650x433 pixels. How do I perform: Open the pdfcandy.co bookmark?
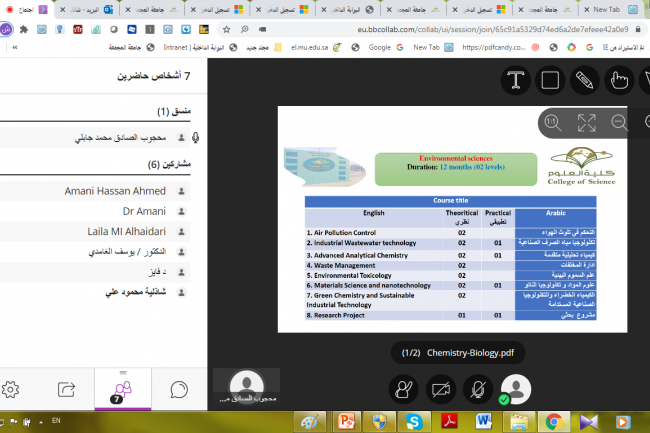[x=501, y=48]
